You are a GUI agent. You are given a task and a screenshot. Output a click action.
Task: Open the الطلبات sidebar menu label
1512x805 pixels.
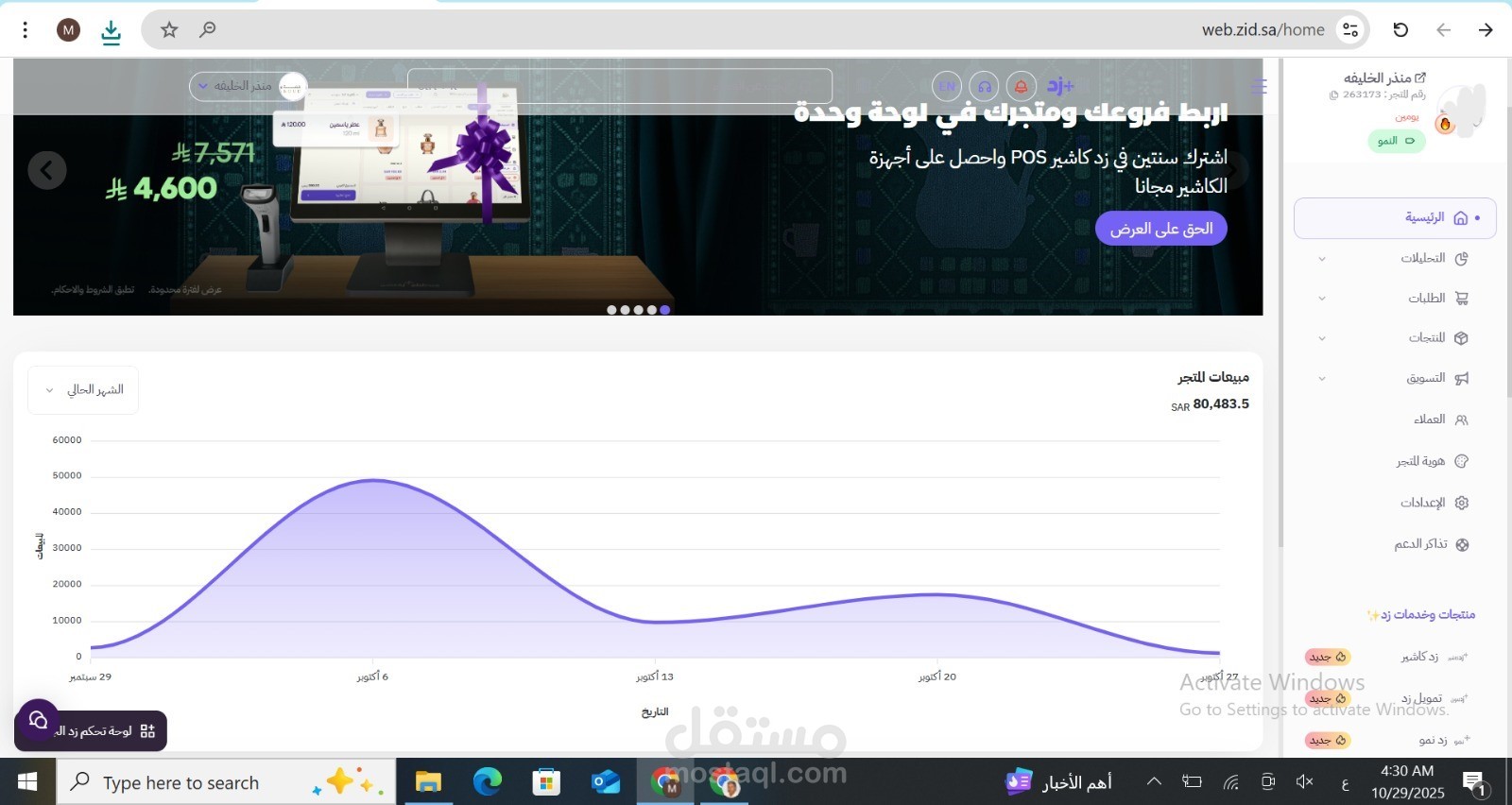point(1427,299)
